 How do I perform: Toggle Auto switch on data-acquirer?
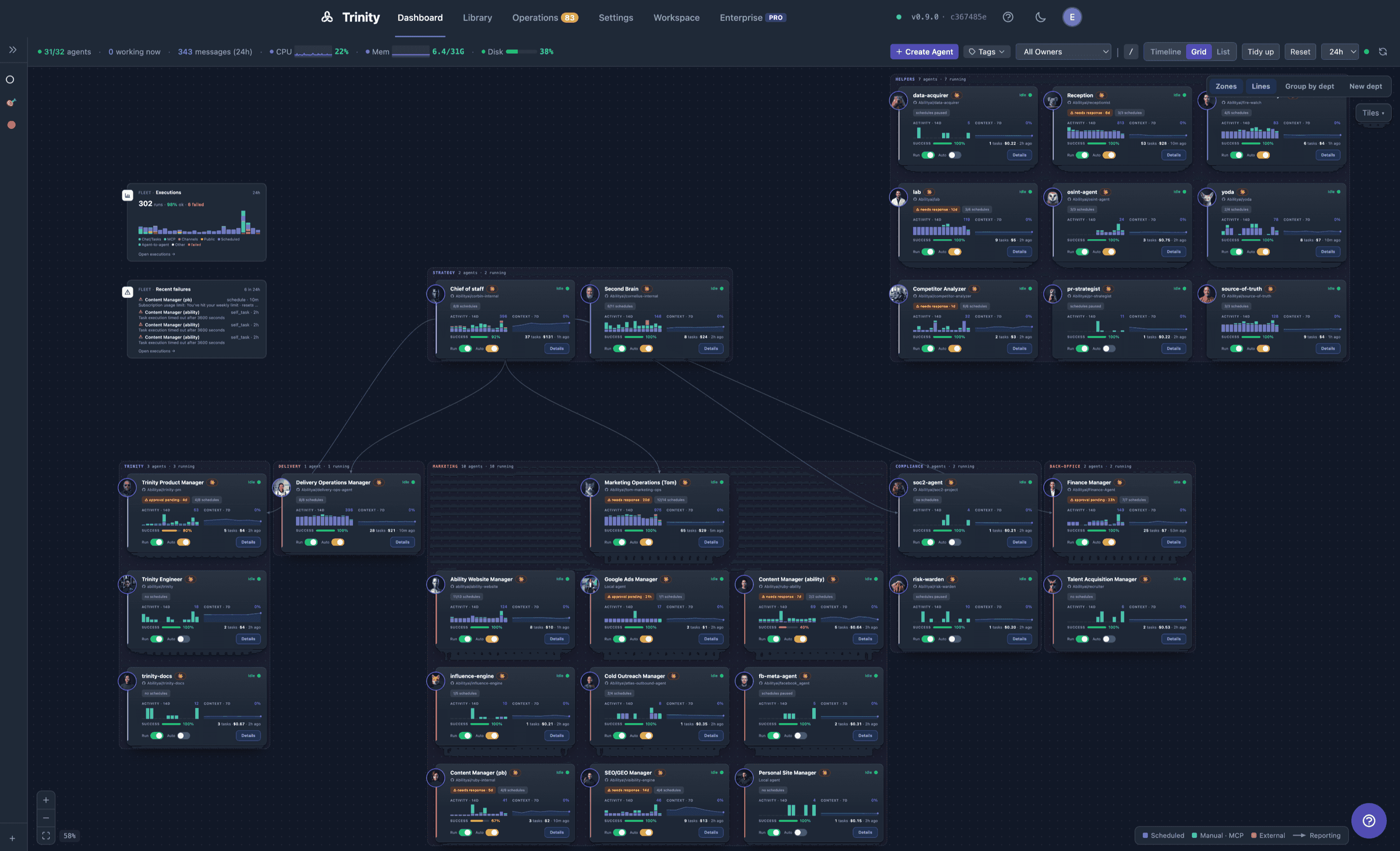coord(955,155)
